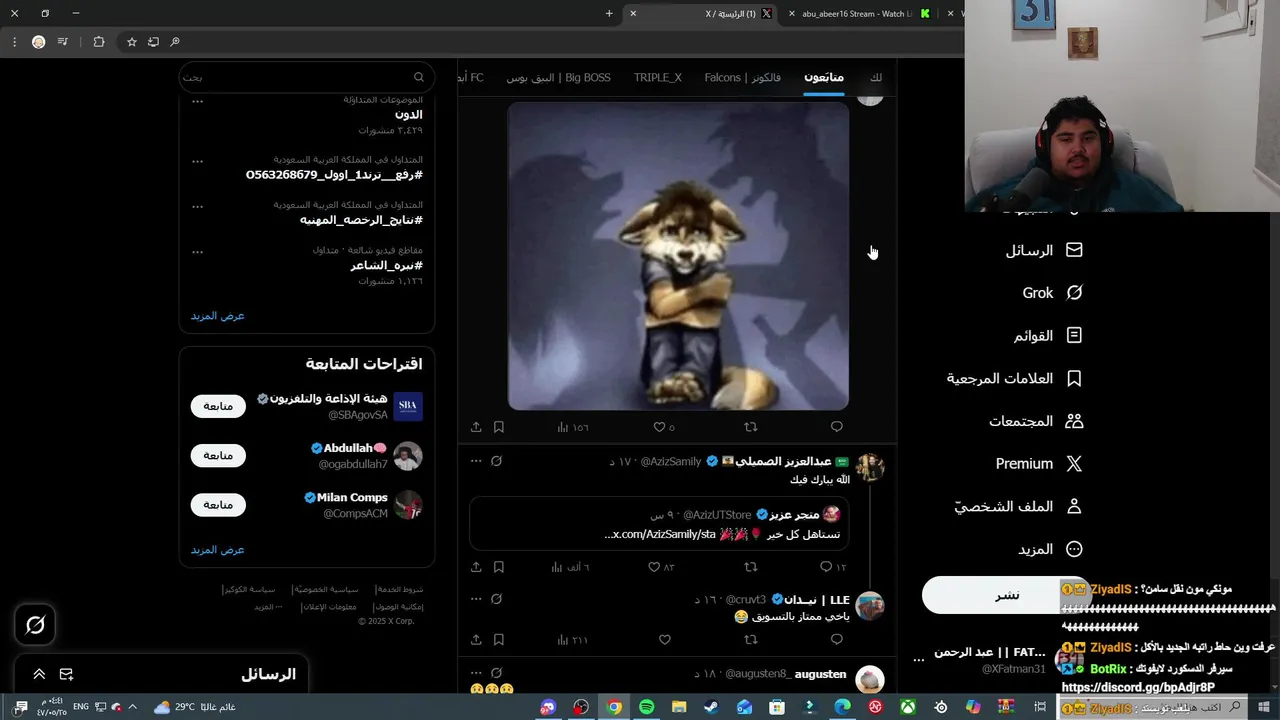The height and width of the screenshot is (720, 1280).
Task: Open more options for #نبره_الشاعر trend
Action: 197,251
